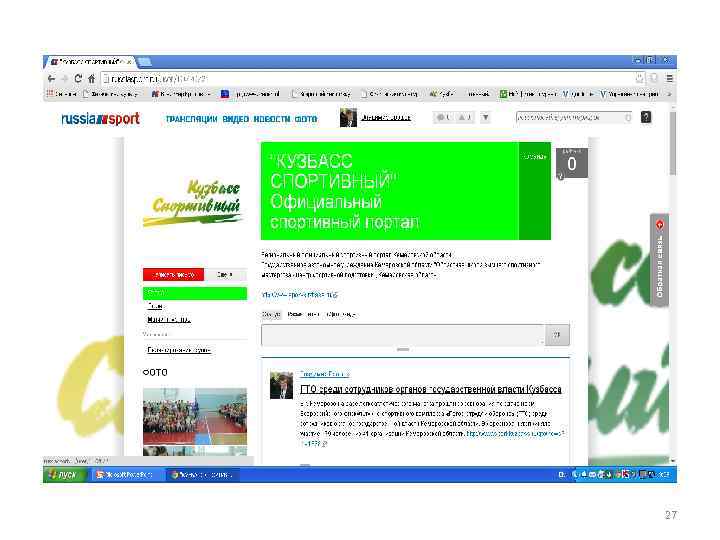Open the Windows Пуск start button
The image size is (720, 540).
64,474
